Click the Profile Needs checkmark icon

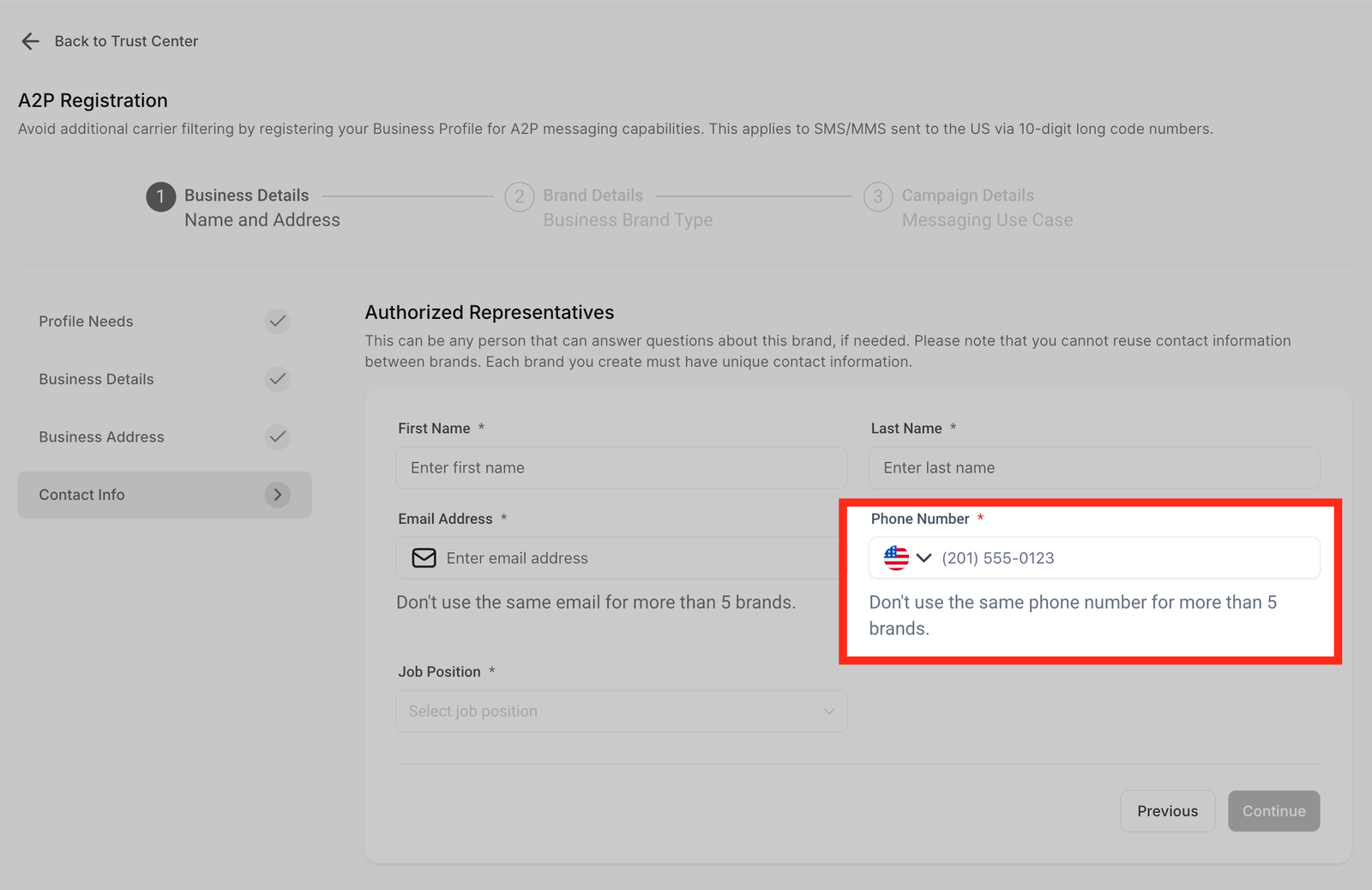(x=277, y=322)
